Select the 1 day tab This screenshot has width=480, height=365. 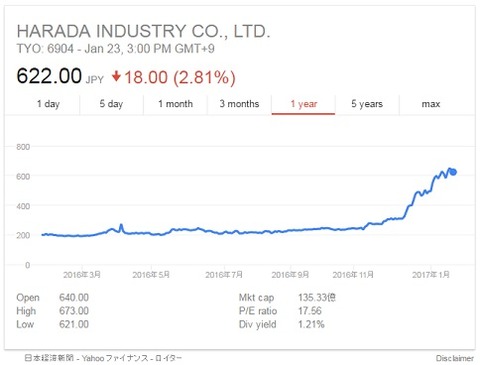coord(48,104)
